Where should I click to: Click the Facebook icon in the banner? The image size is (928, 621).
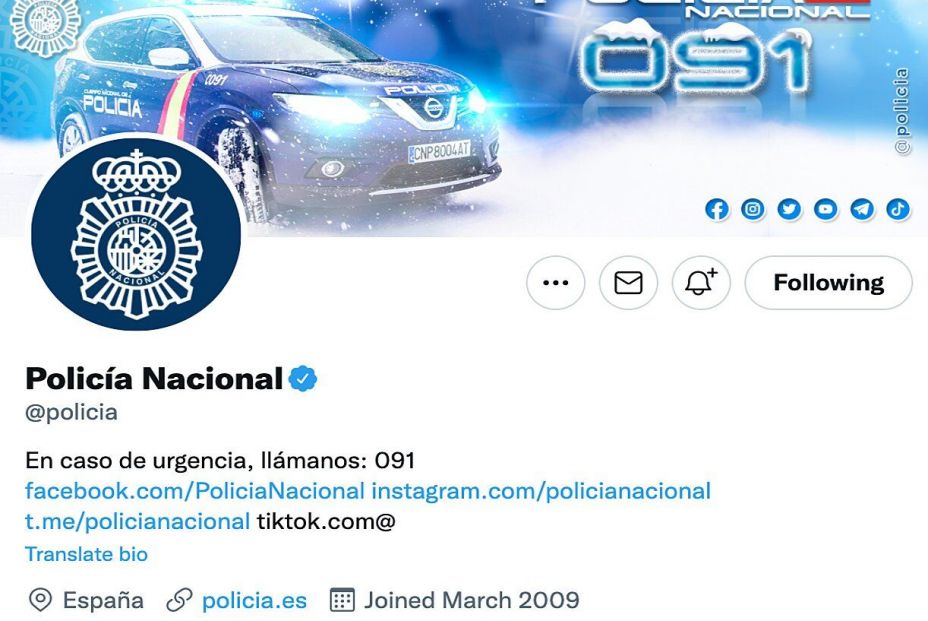(x=717, y=209)
